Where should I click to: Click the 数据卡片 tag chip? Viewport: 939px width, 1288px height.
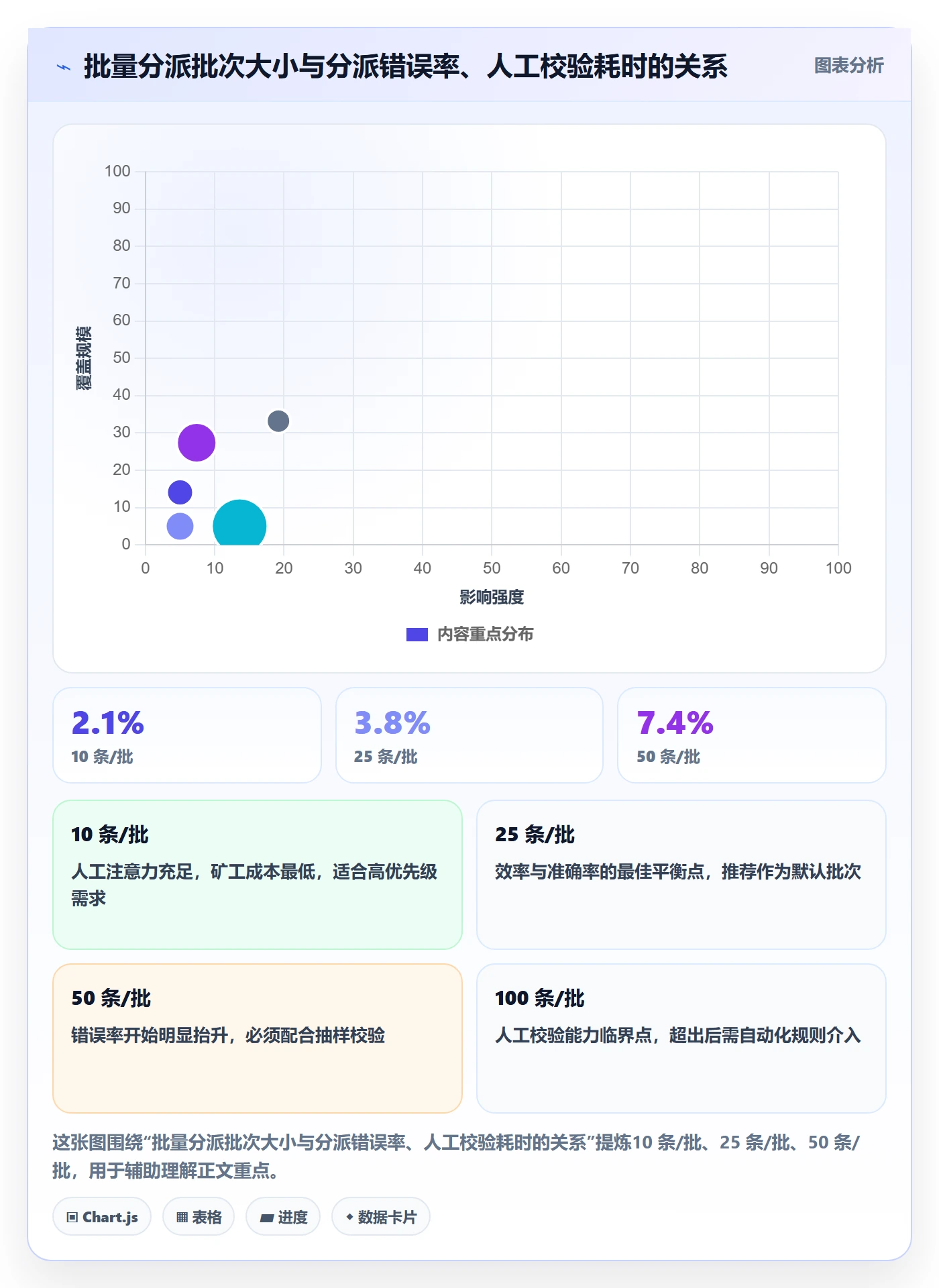tap(381, 1217)
